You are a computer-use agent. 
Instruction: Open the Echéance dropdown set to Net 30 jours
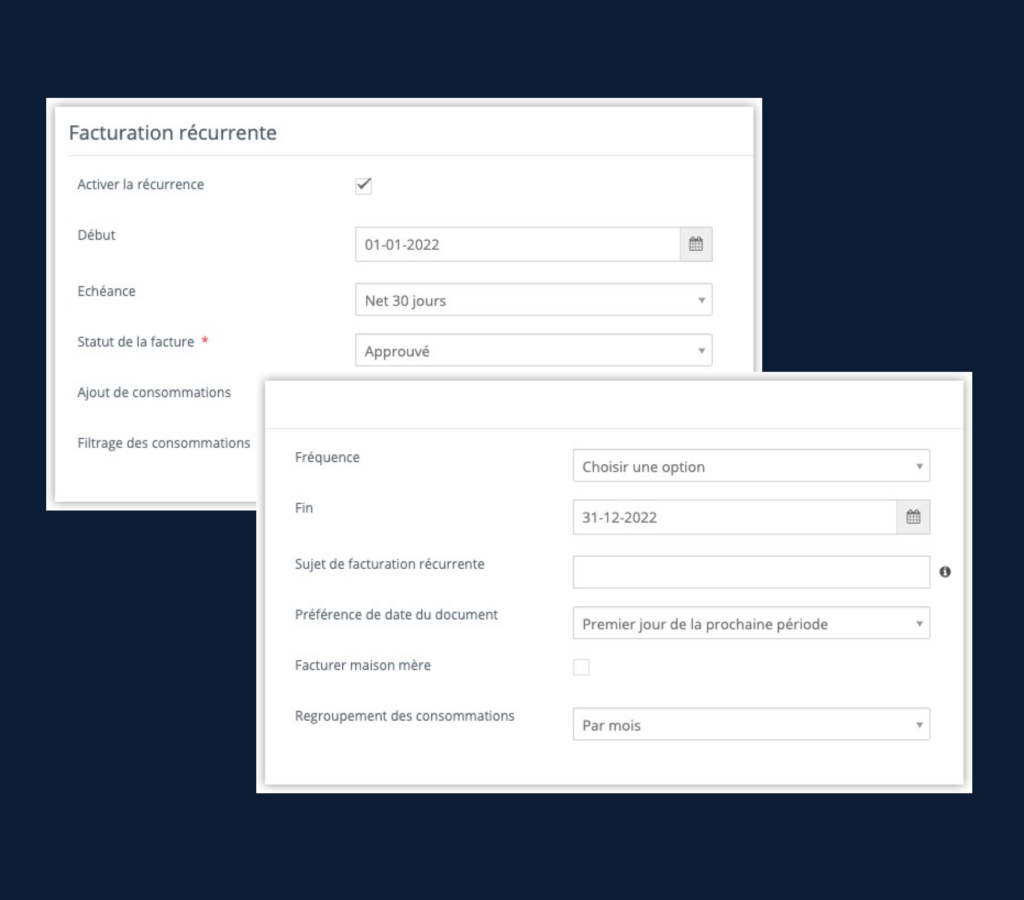tap(534, 300)
